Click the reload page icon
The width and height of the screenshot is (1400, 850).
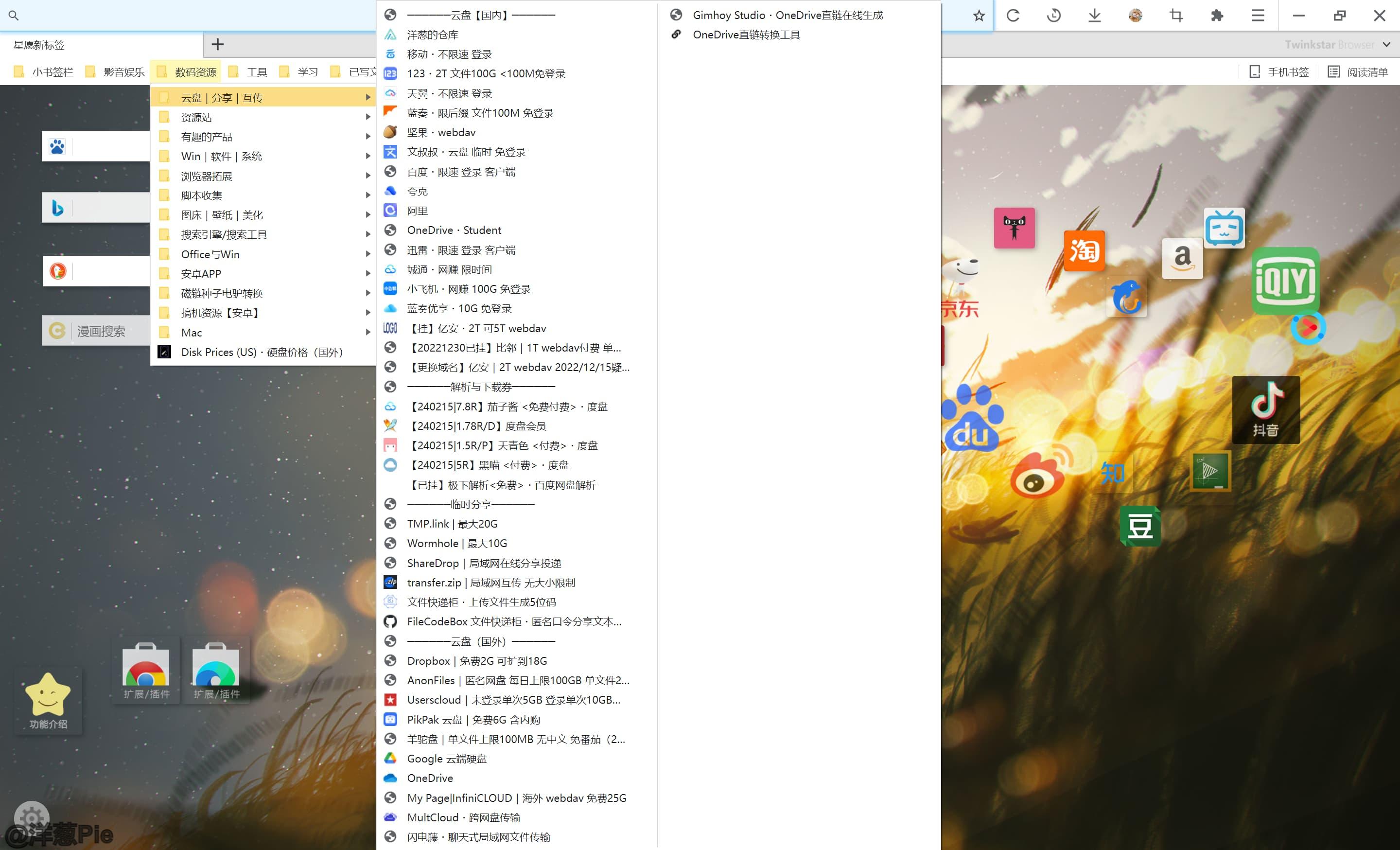[1013, 16]
